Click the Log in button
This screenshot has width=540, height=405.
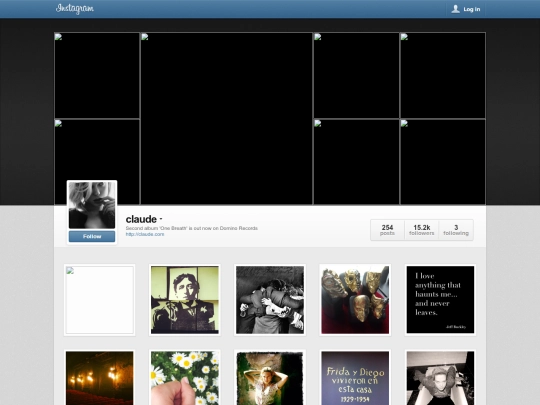tap(466, 9)
